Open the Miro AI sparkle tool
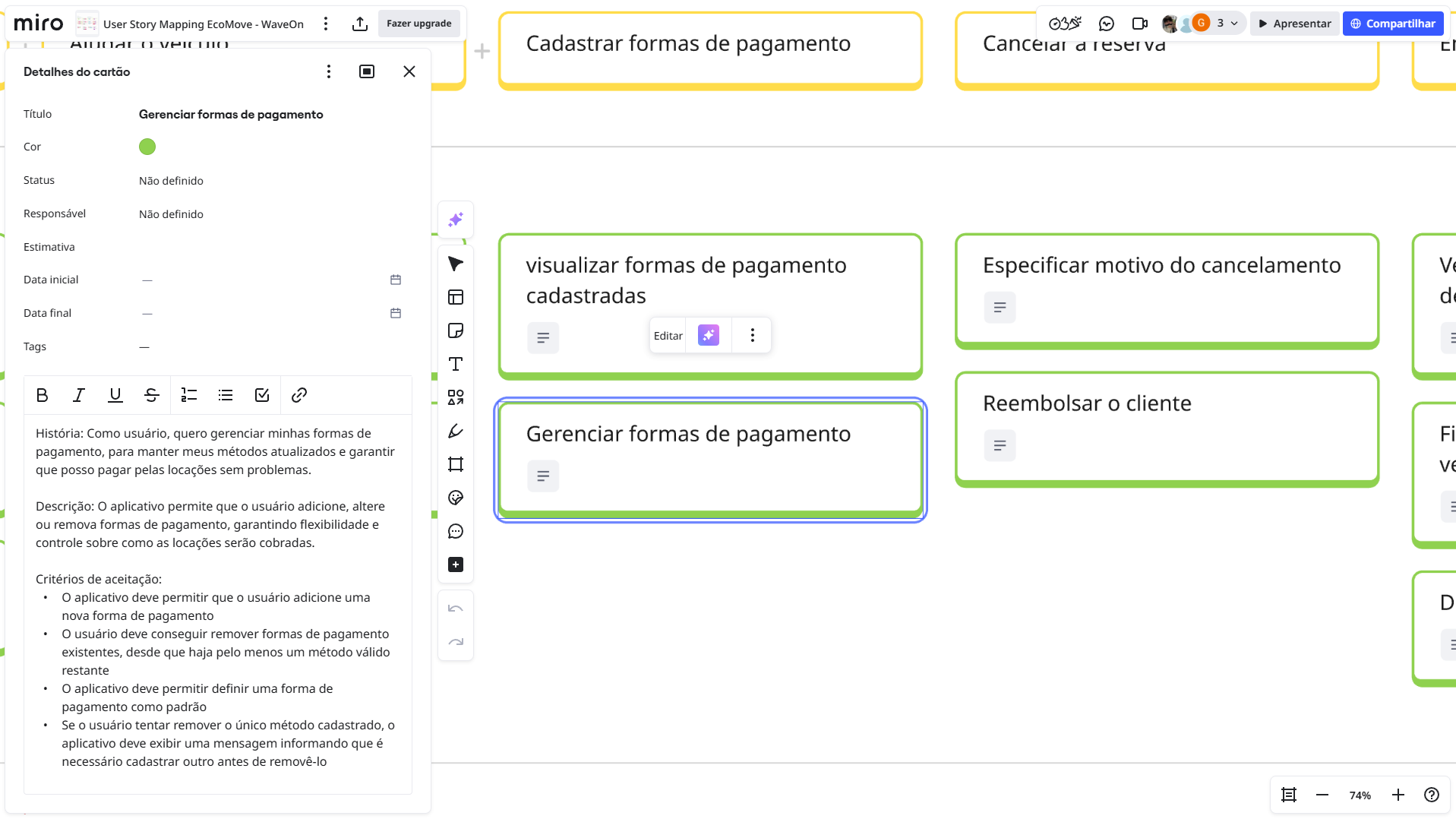 coord(456,220)
